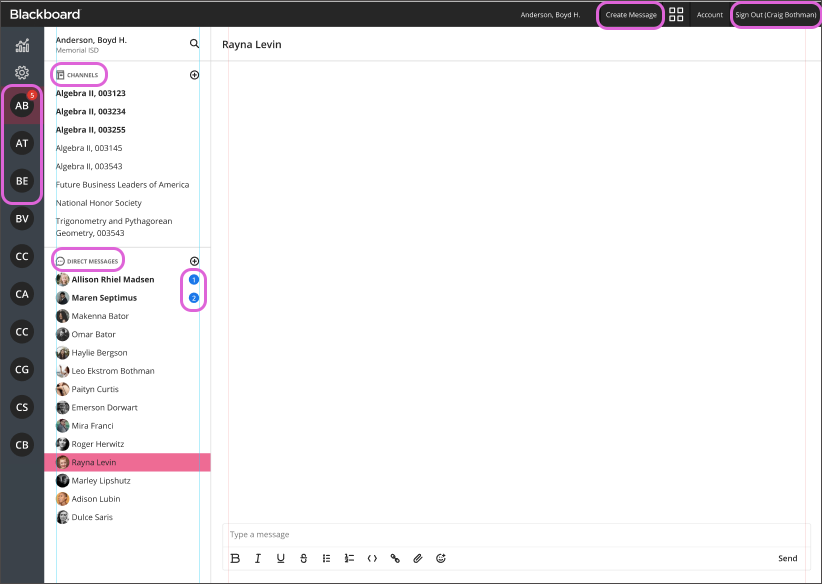Select the BE avatar in sidebar
Screen dimensions: 822x584
(x=22, y=181)
